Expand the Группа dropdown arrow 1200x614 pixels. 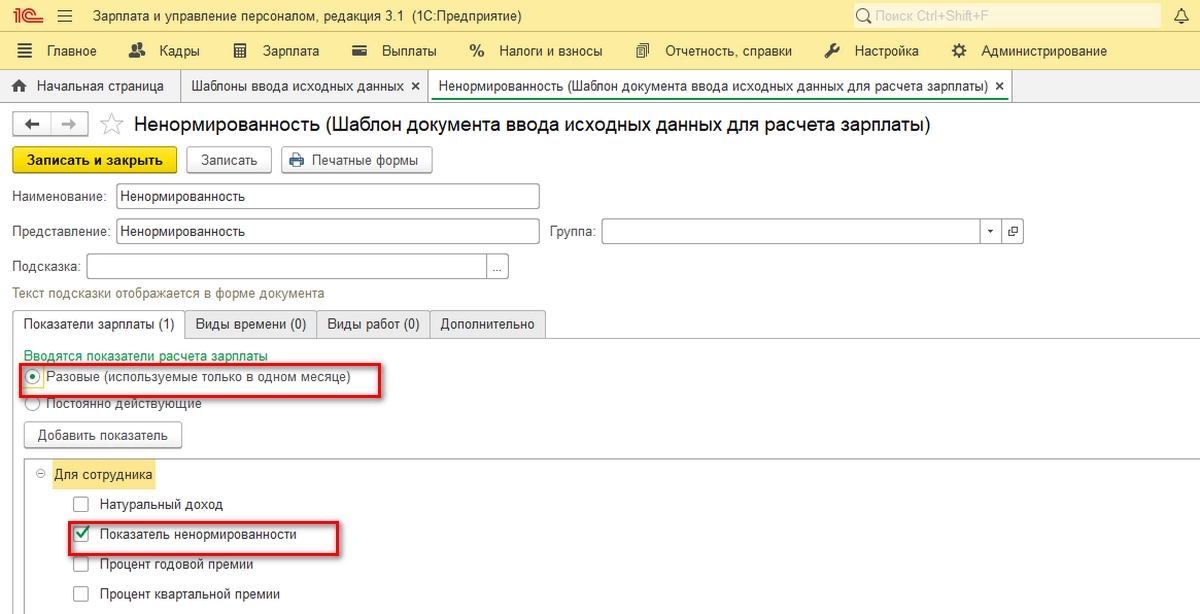pos(989,231)
